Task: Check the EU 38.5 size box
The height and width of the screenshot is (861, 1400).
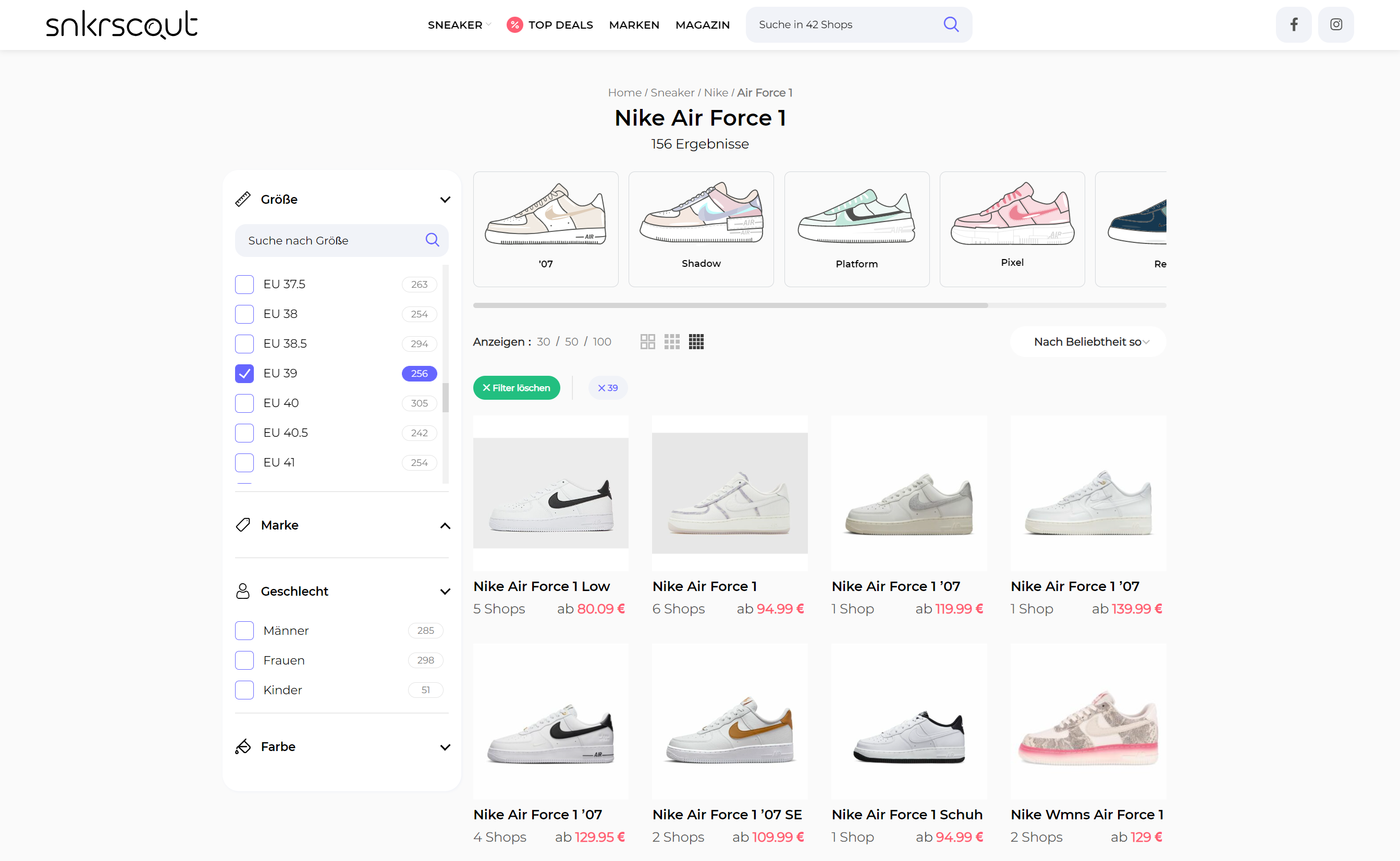Action: [x=244, y=343]
